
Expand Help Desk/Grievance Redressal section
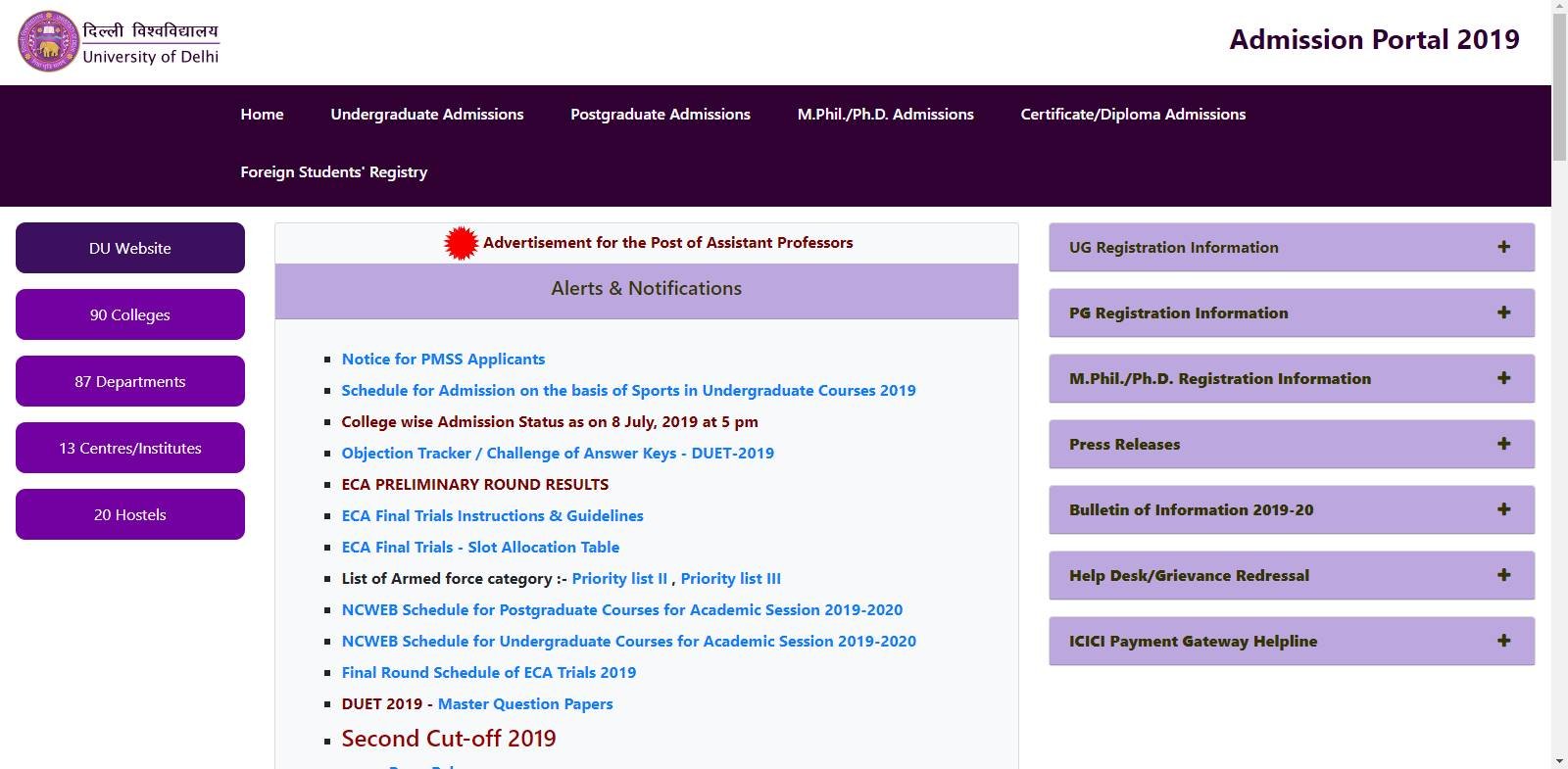coord(1291,576)
